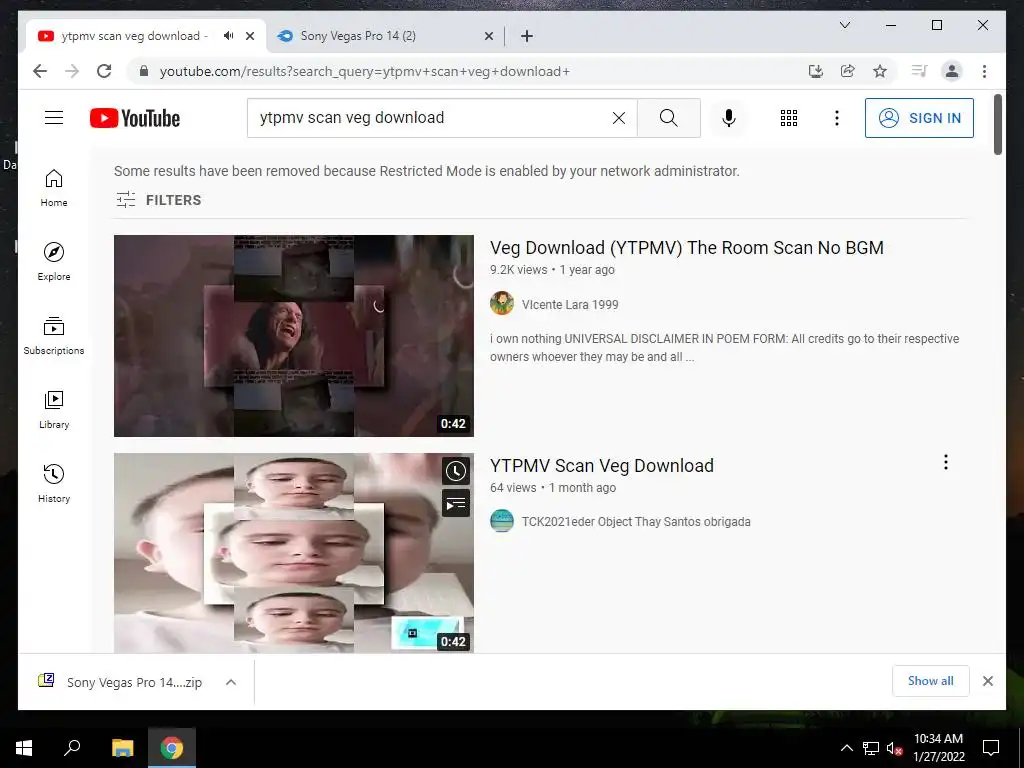The image size is (1024, 768).
Task: Open File Explorer from the taskbar
Action: 122,748
